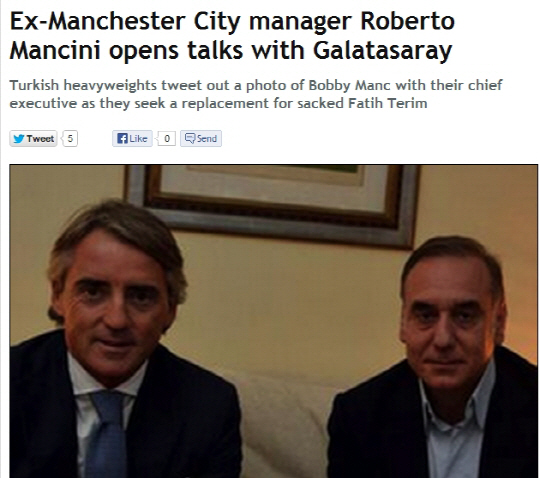Click the Bobby Manc text in the subheading
This screenshot has width=540, height=478.
pyautogui.click(x=349, y=85)
